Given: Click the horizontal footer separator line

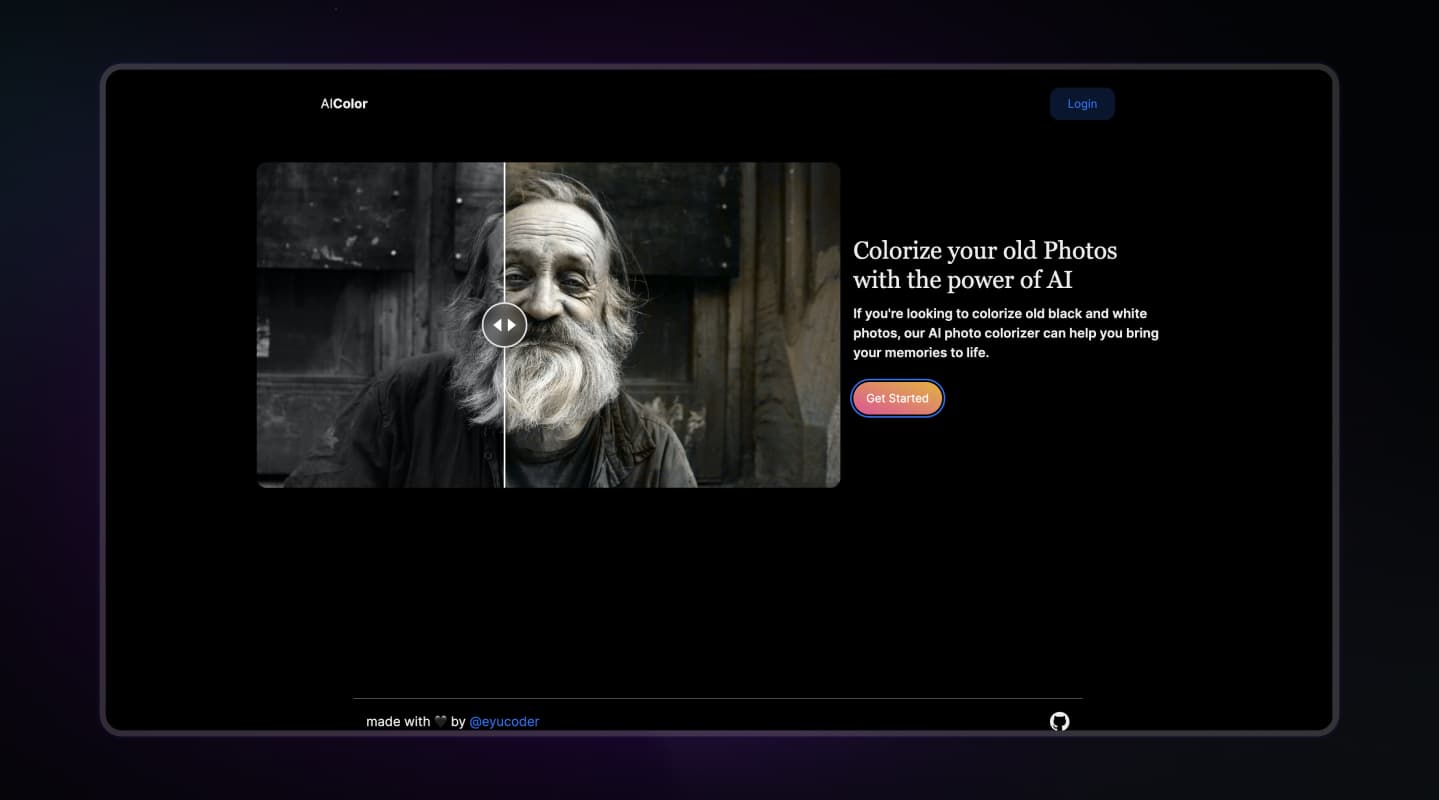Looking at the screenshot, I should pos(717,698).
